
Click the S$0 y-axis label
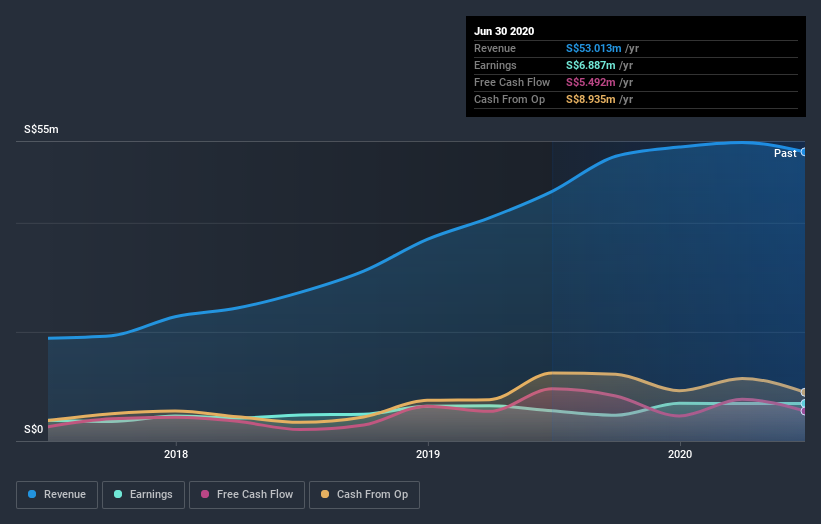point(34,429)
